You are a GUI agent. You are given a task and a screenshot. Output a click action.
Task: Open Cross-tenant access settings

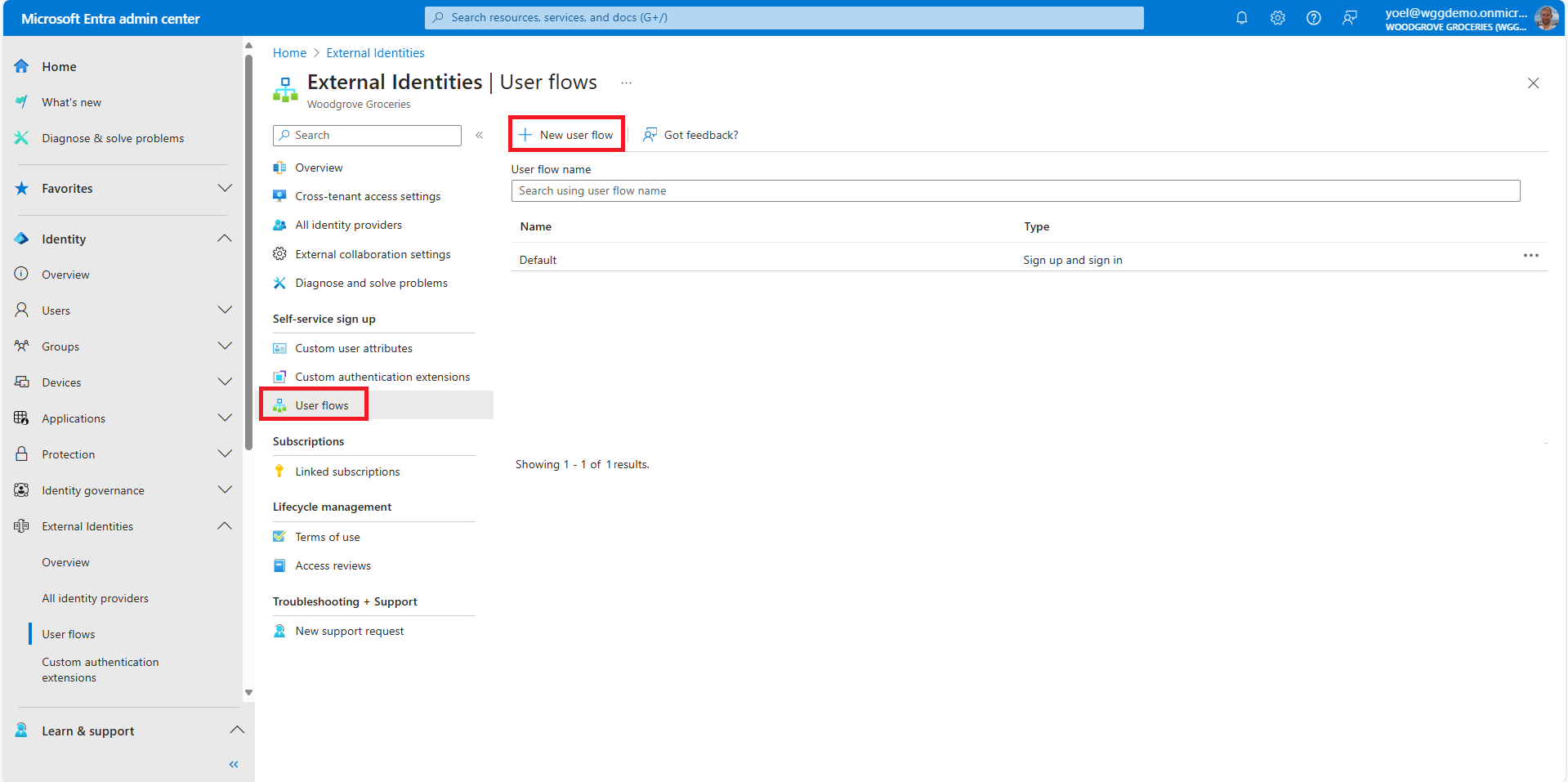[x=367, y=196]
